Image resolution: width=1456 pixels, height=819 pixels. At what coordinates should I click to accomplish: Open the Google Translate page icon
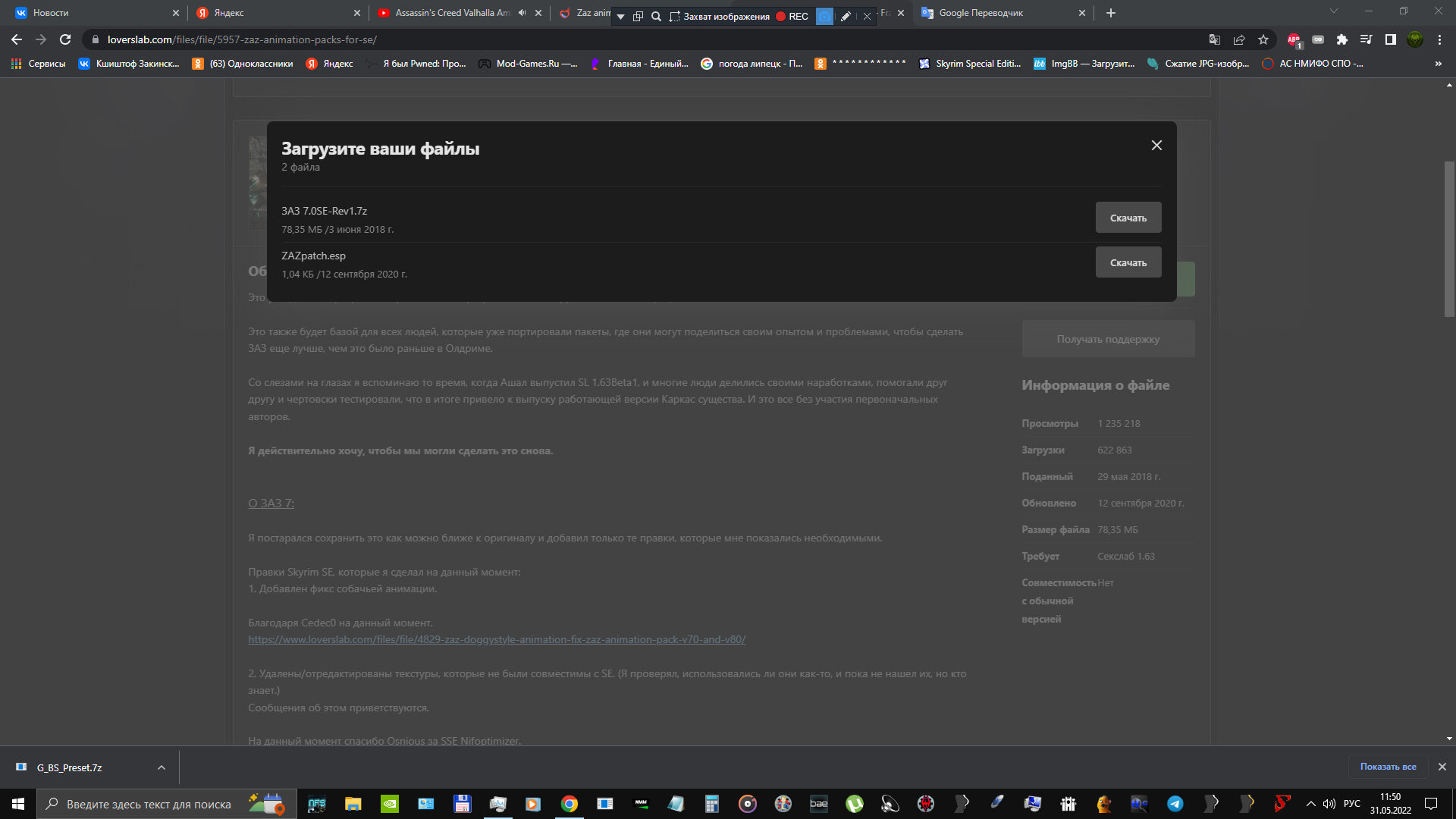coord(1215,39)
